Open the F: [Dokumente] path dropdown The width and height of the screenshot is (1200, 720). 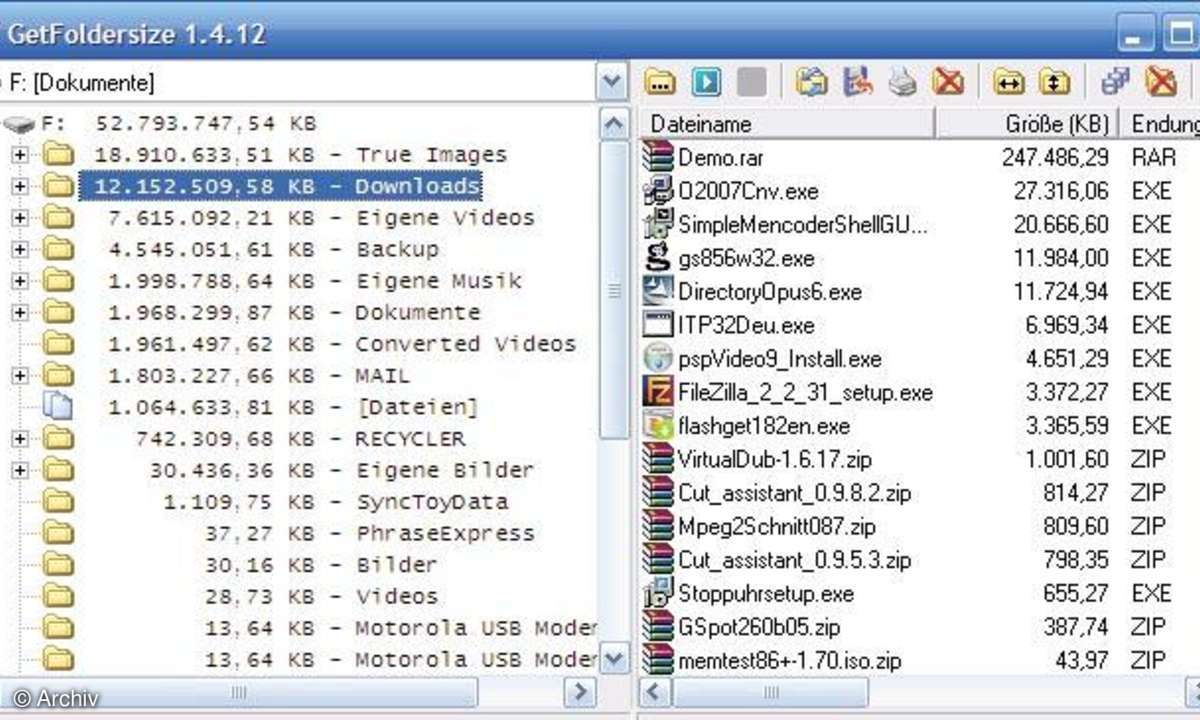pyautogui.click(x=611, y=82)
